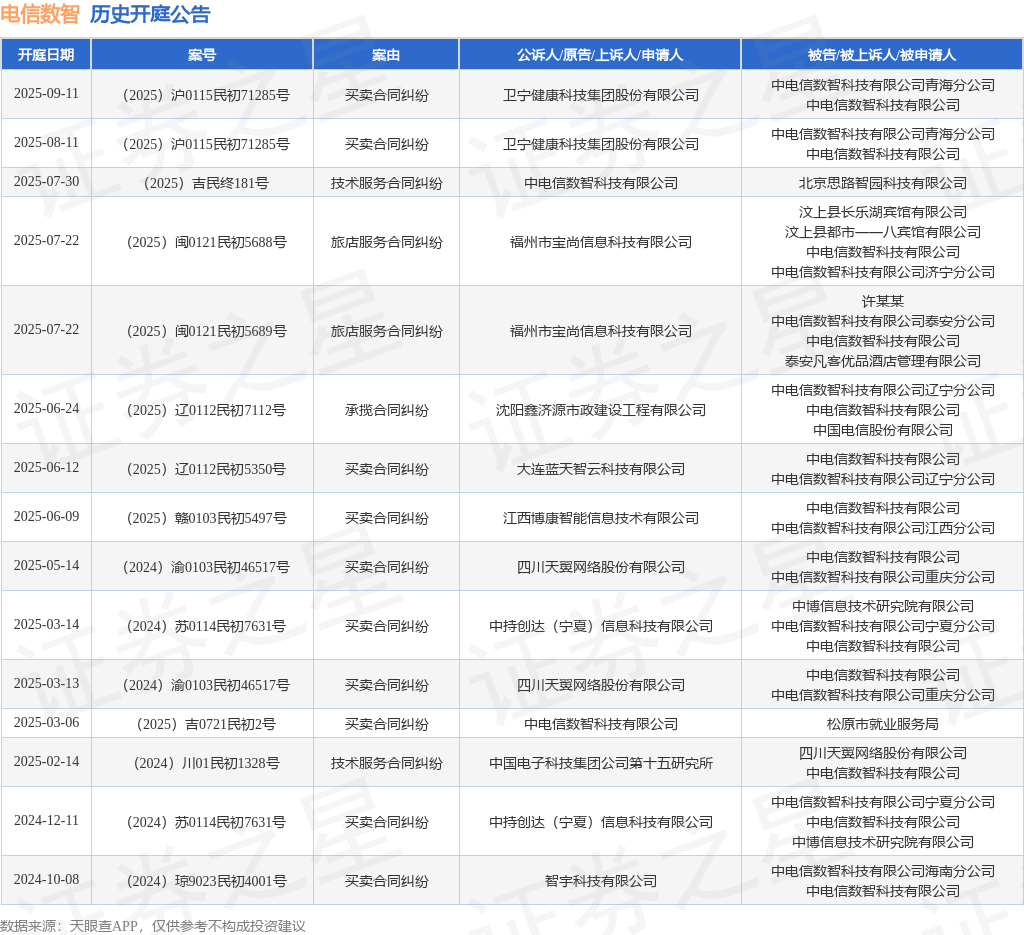The width and height of the screenshot is (1024, 935).
Task: Click case number (2025)闽0121民初5689号
Action: point(206,331)
